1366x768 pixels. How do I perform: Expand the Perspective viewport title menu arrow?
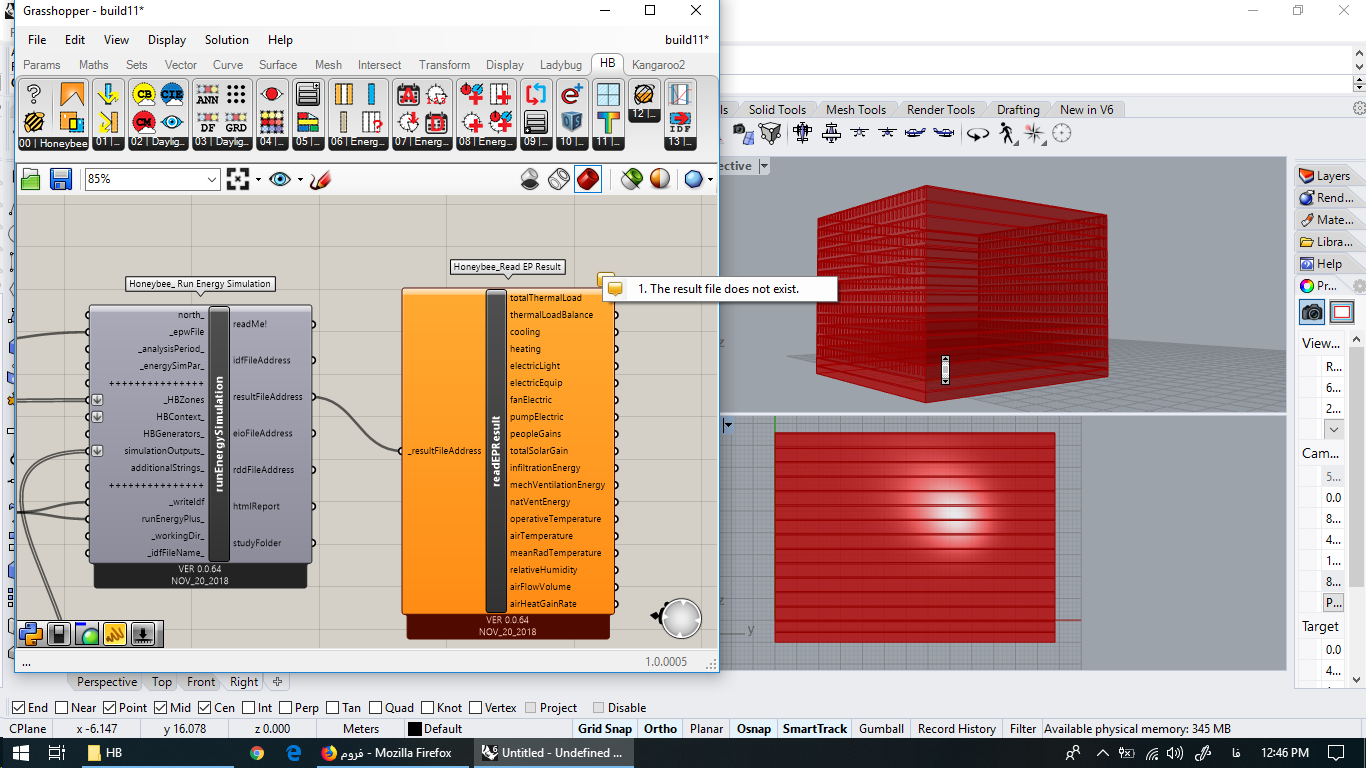pyautogui.click(x=764, y=166)
